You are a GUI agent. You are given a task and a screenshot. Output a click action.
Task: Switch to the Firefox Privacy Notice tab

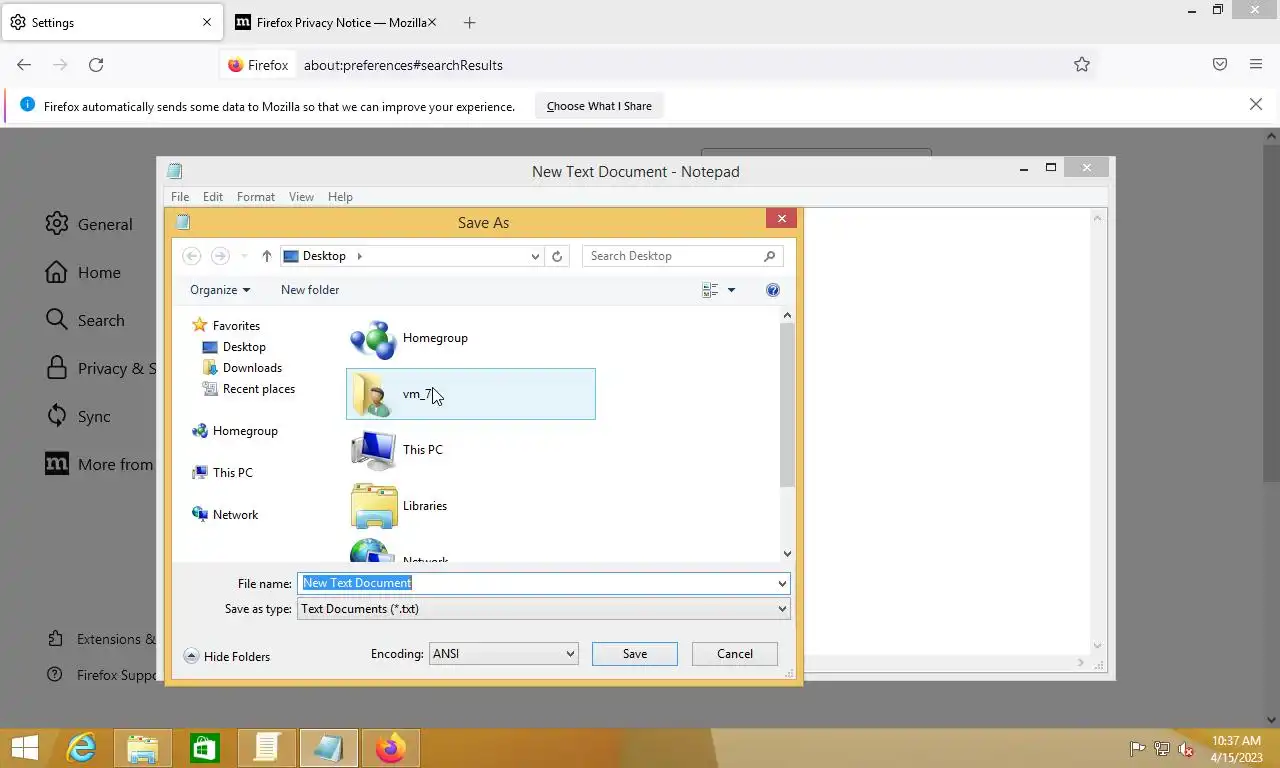[x=337, y=22]
